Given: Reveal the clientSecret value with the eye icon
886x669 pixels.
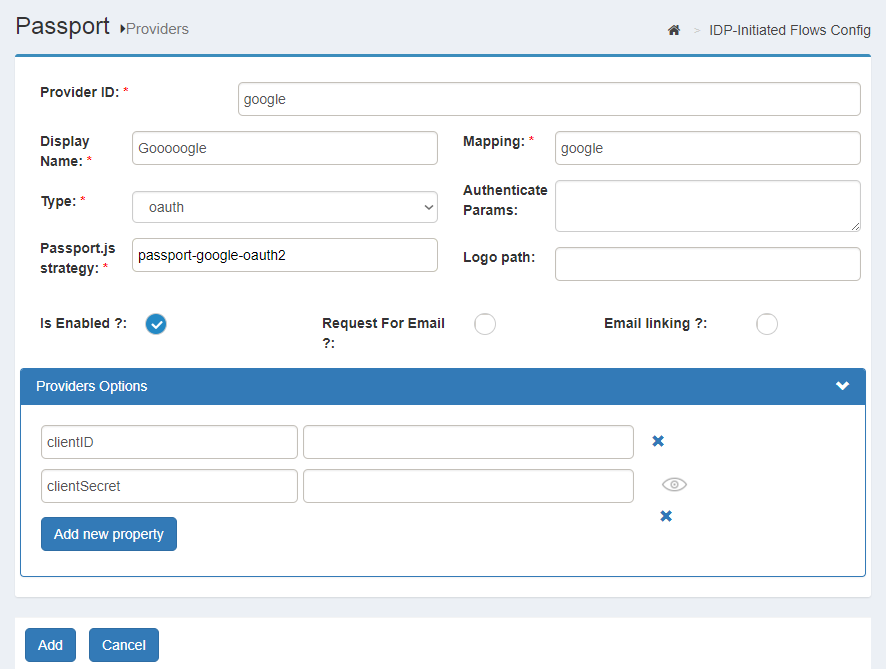Looking at the screenshot, I should point(674,484).
